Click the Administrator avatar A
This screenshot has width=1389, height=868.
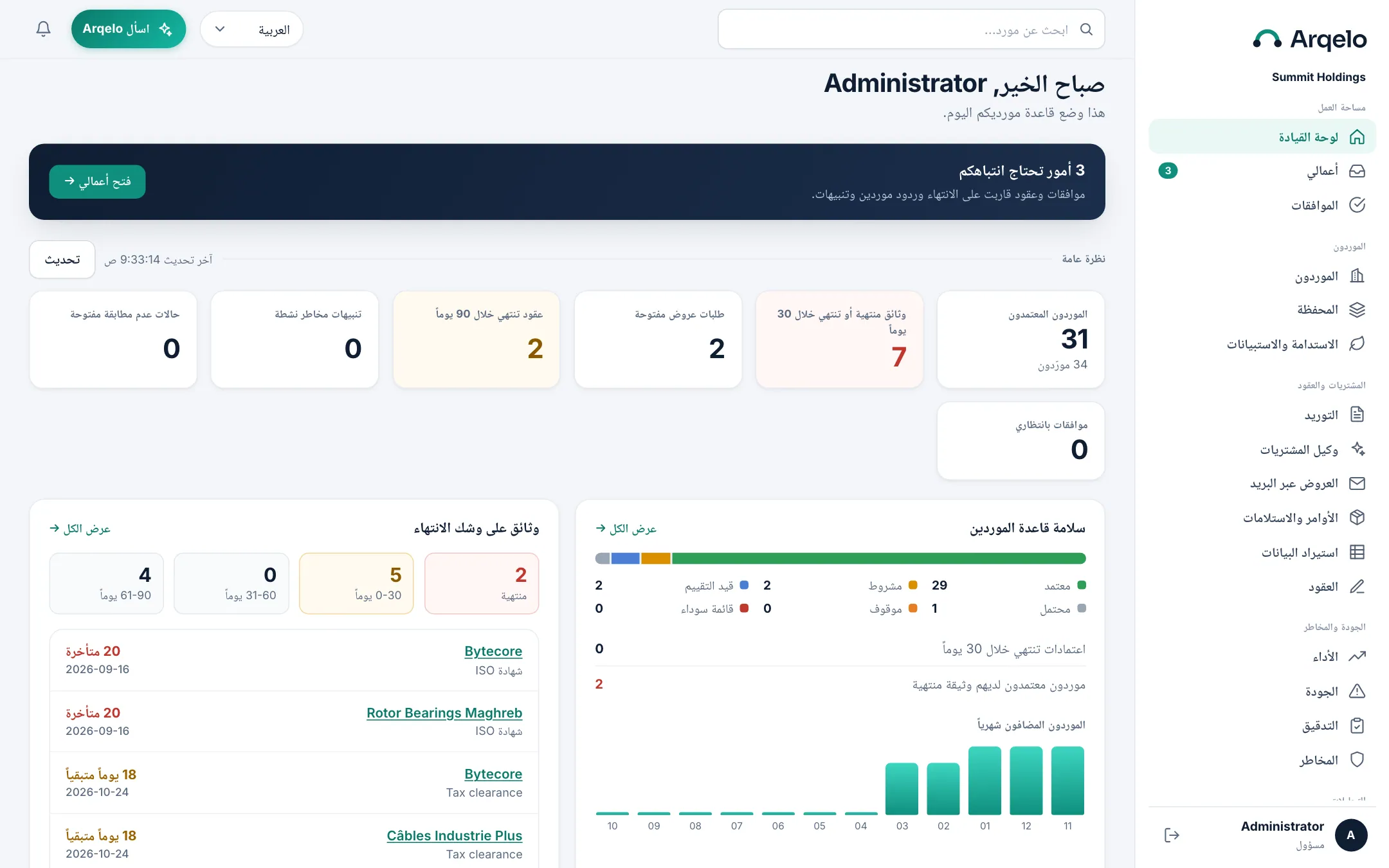point(1351,835)
